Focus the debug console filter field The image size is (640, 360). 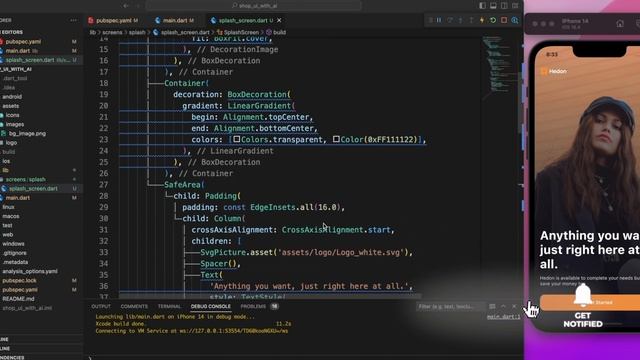(x=450, y=306)
